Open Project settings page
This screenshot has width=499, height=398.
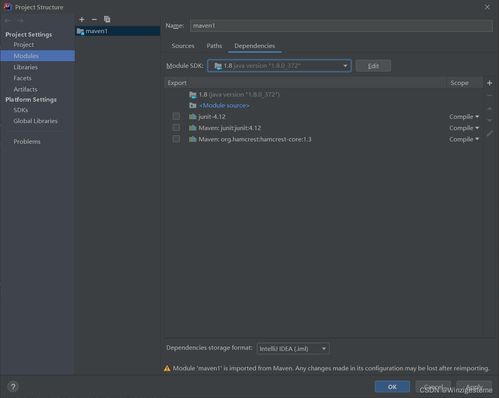24,45
